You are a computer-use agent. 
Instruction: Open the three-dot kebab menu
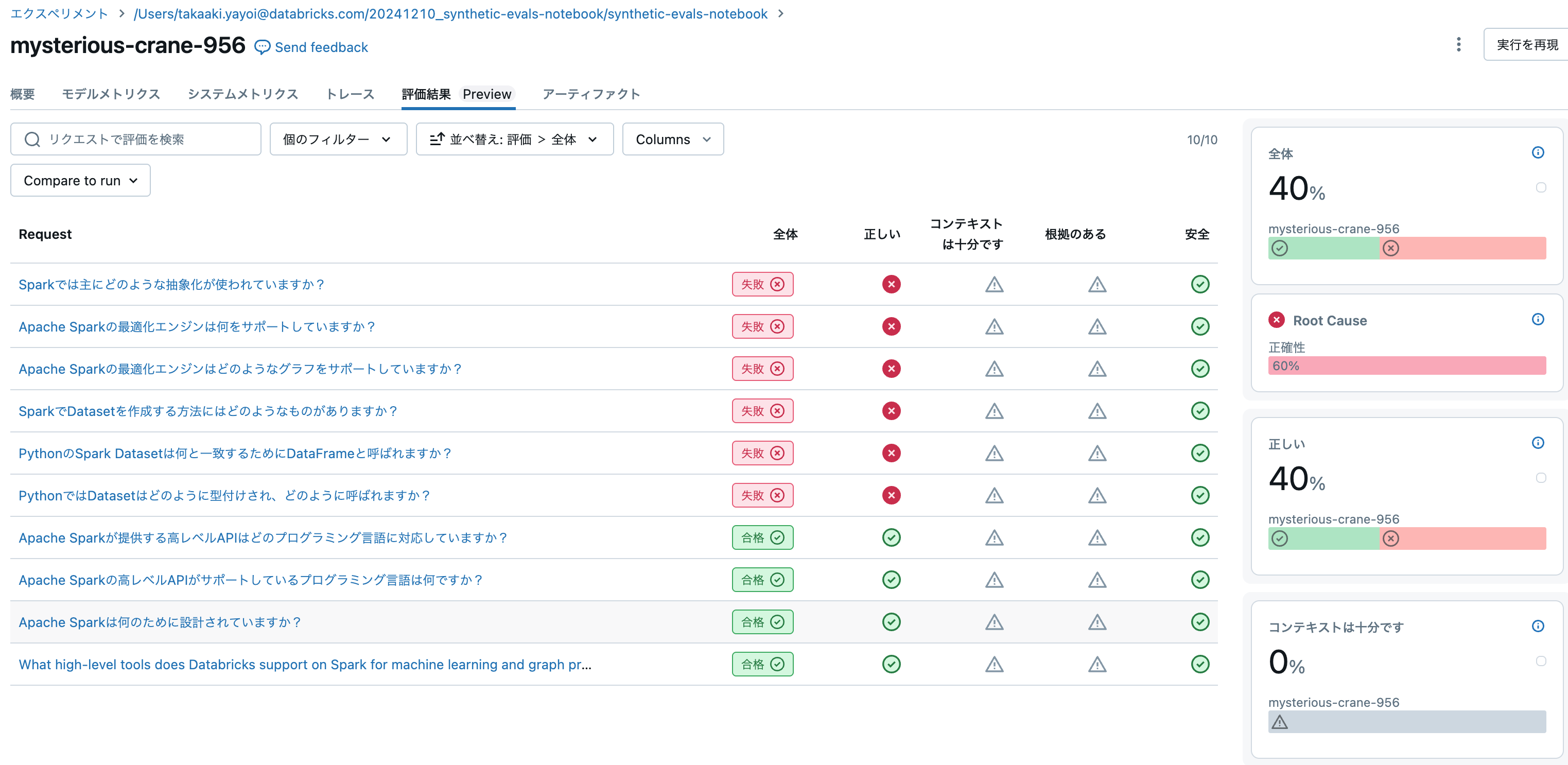1458,44
